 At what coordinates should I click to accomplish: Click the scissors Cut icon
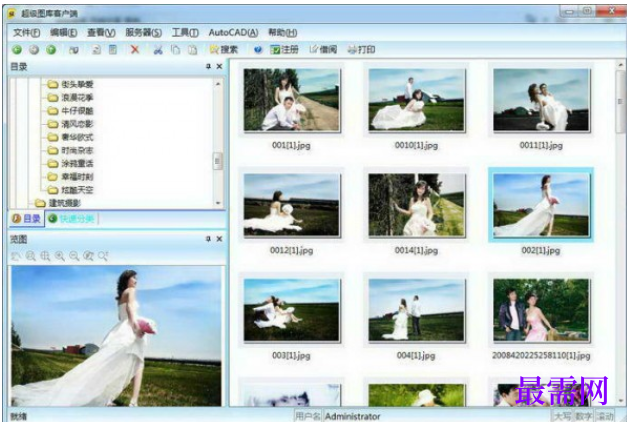(158, 50)
